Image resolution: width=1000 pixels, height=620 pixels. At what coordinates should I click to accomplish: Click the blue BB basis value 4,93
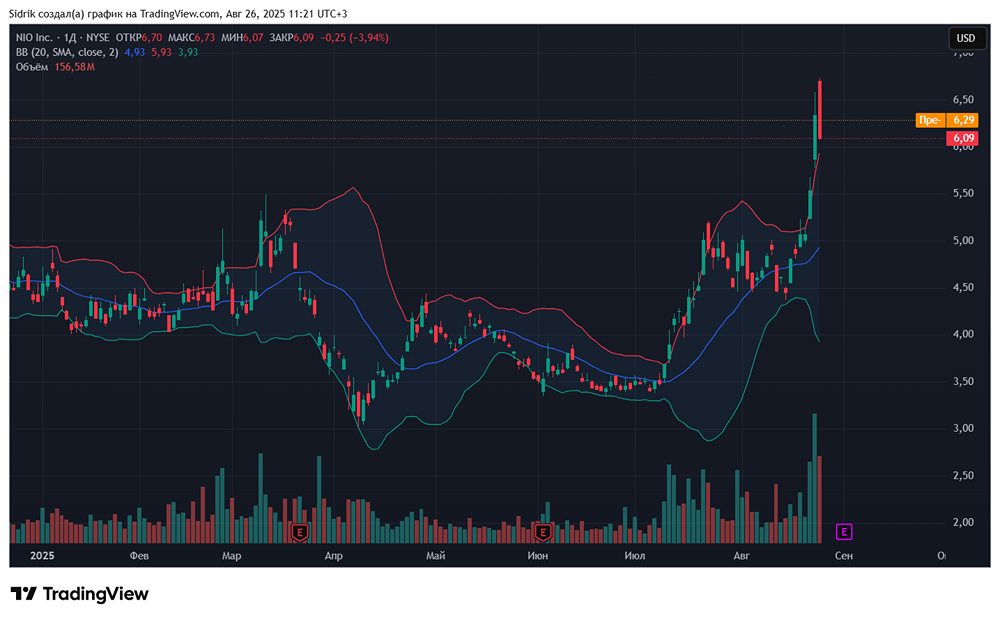click(135, 52)
